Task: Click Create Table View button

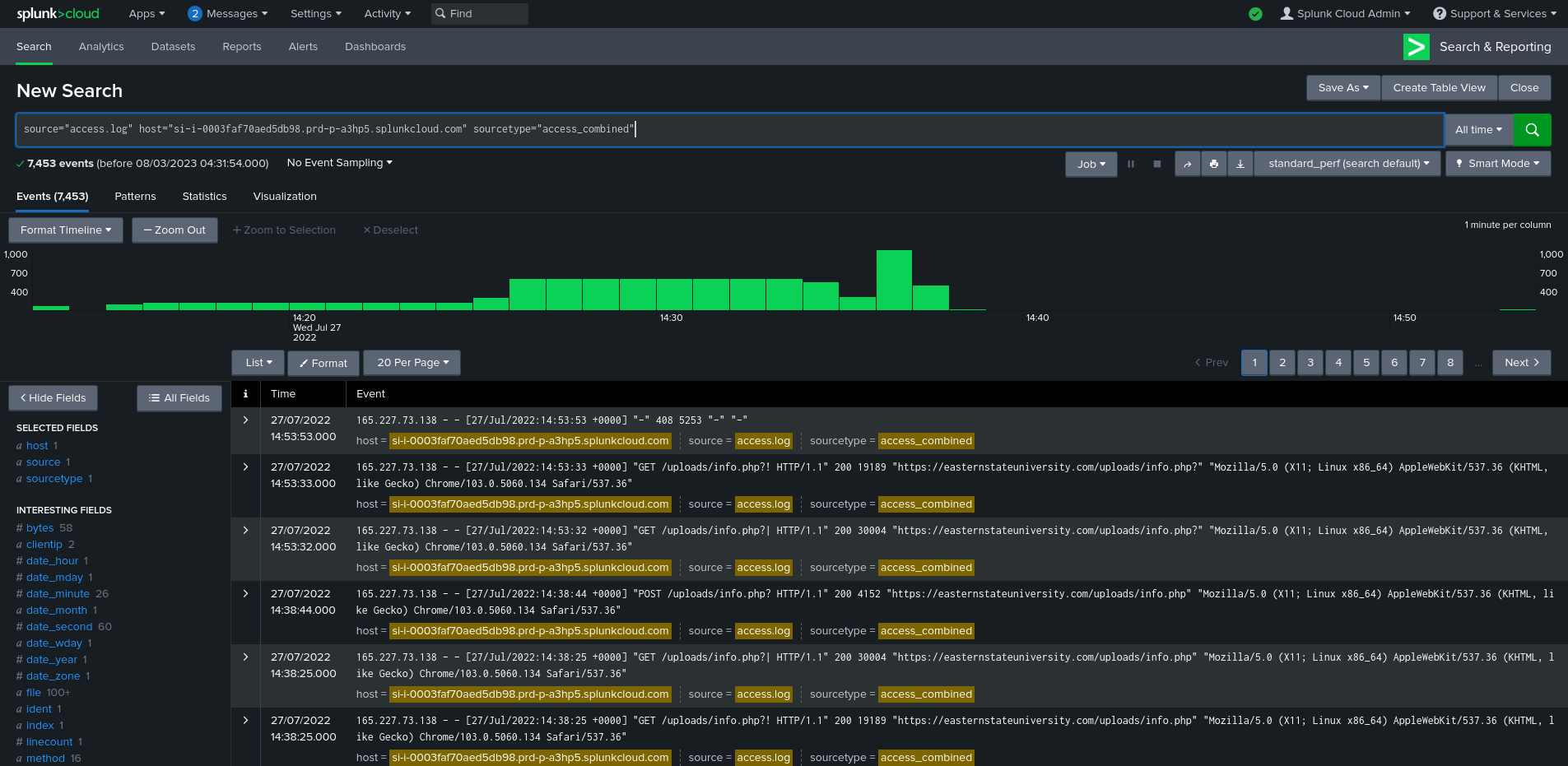Action: (x=1439, y=88)
